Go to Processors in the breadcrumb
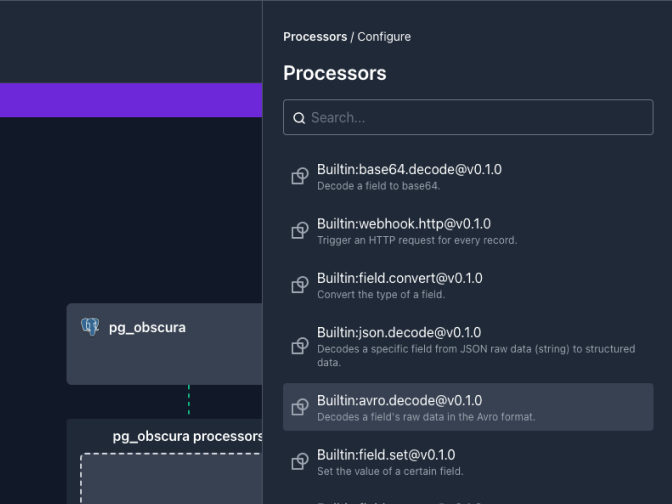672x504 pixels. click(314, 37)
